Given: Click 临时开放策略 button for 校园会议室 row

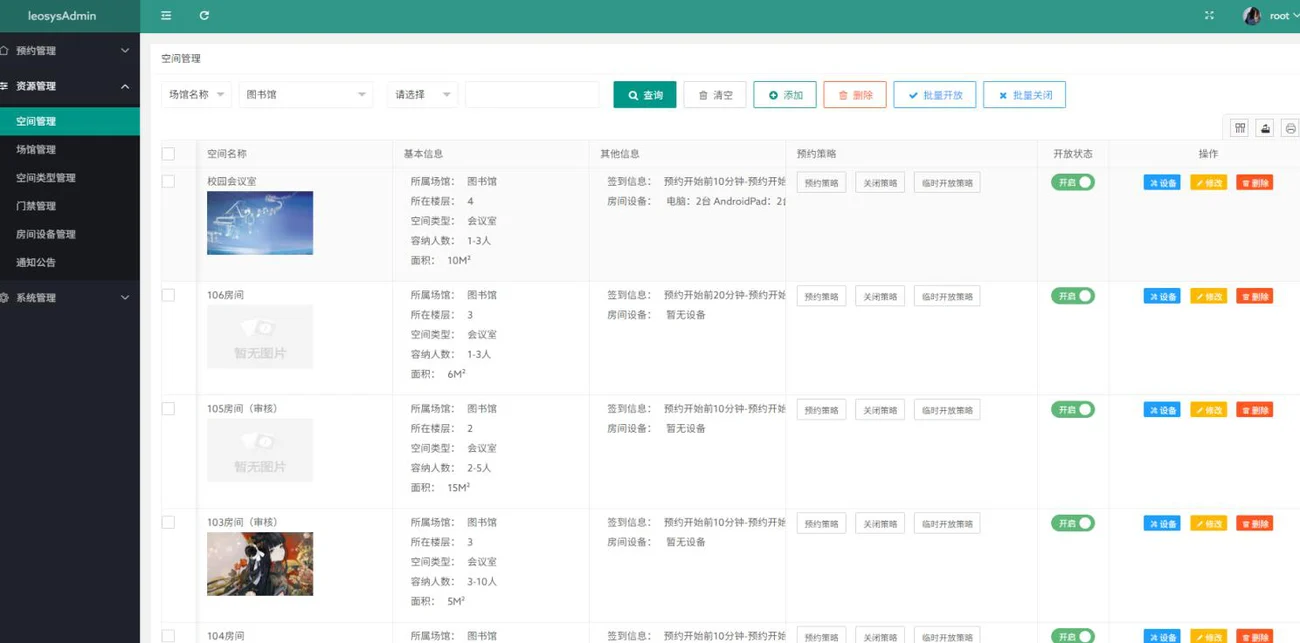Looking at the screenshot, I should pyautogui.click(x=947, y=183).
